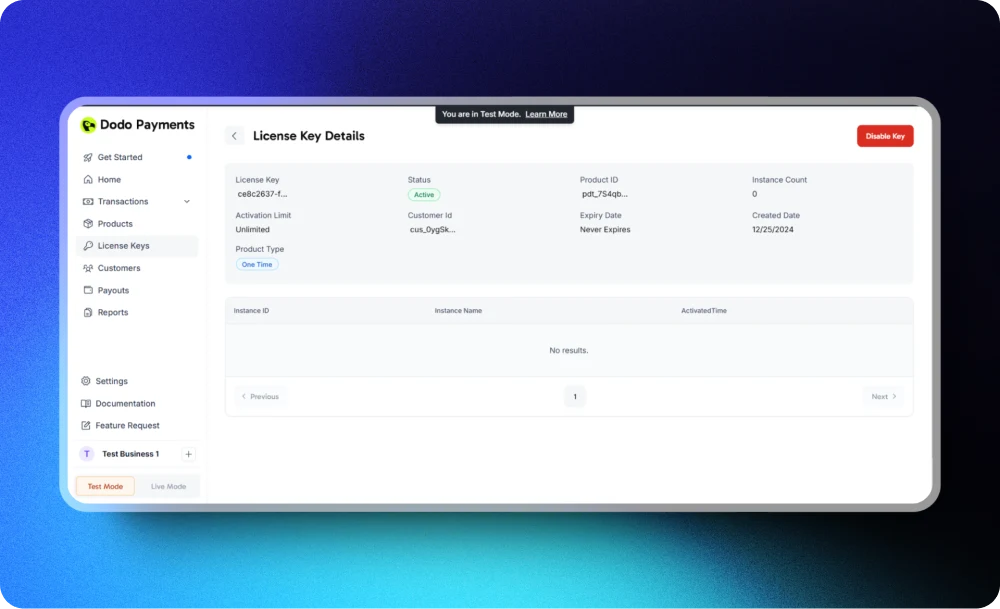Image resolution: width=1000 pixels, height=609 pixels.
Task: Open the Settings gear icon
Action: pyautogui.click(x=87, y=381)
